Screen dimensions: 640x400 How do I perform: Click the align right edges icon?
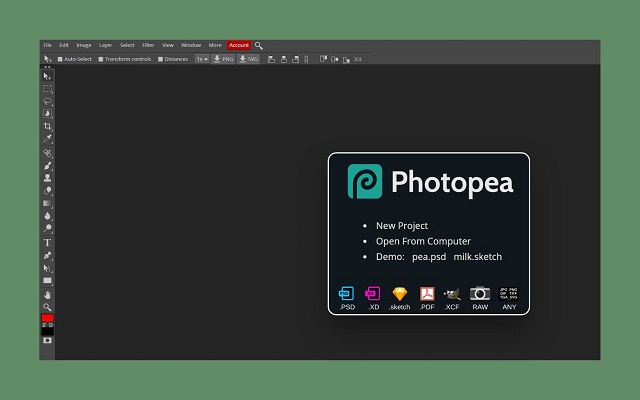[x=296, y=59]
